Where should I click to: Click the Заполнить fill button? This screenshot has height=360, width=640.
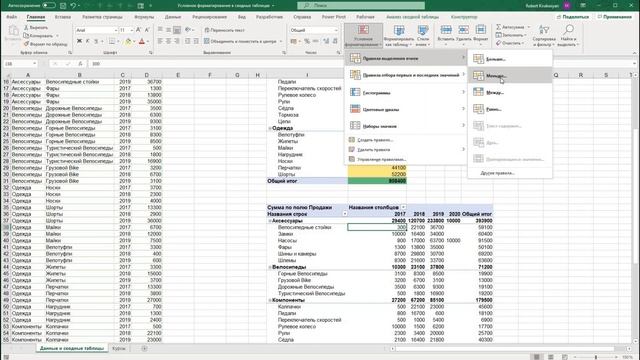click(x=510, y=35)
